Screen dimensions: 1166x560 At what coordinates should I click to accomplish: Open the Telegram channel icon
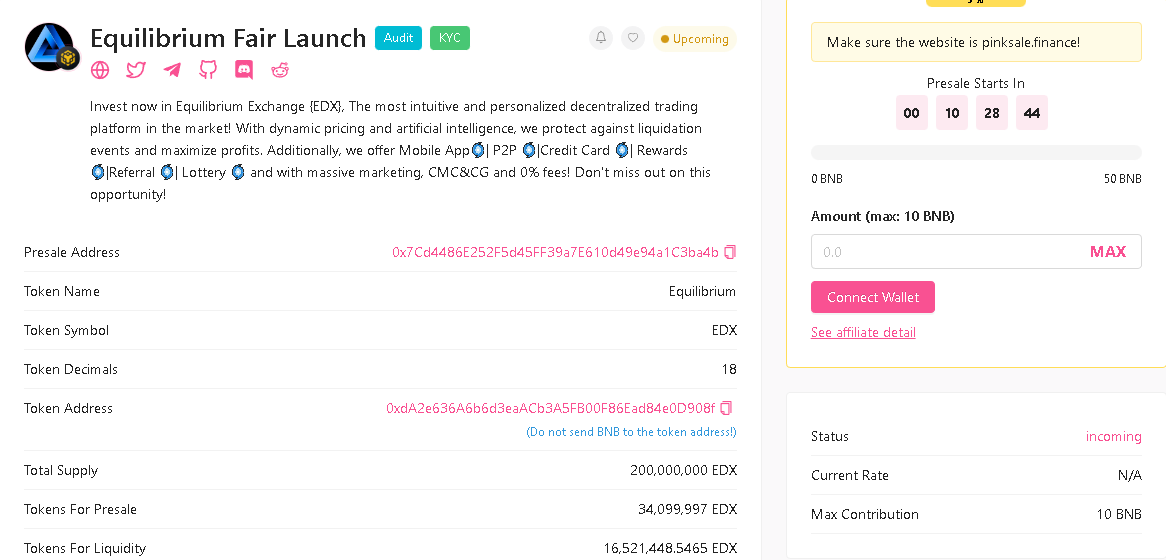(x=172, y=70)
